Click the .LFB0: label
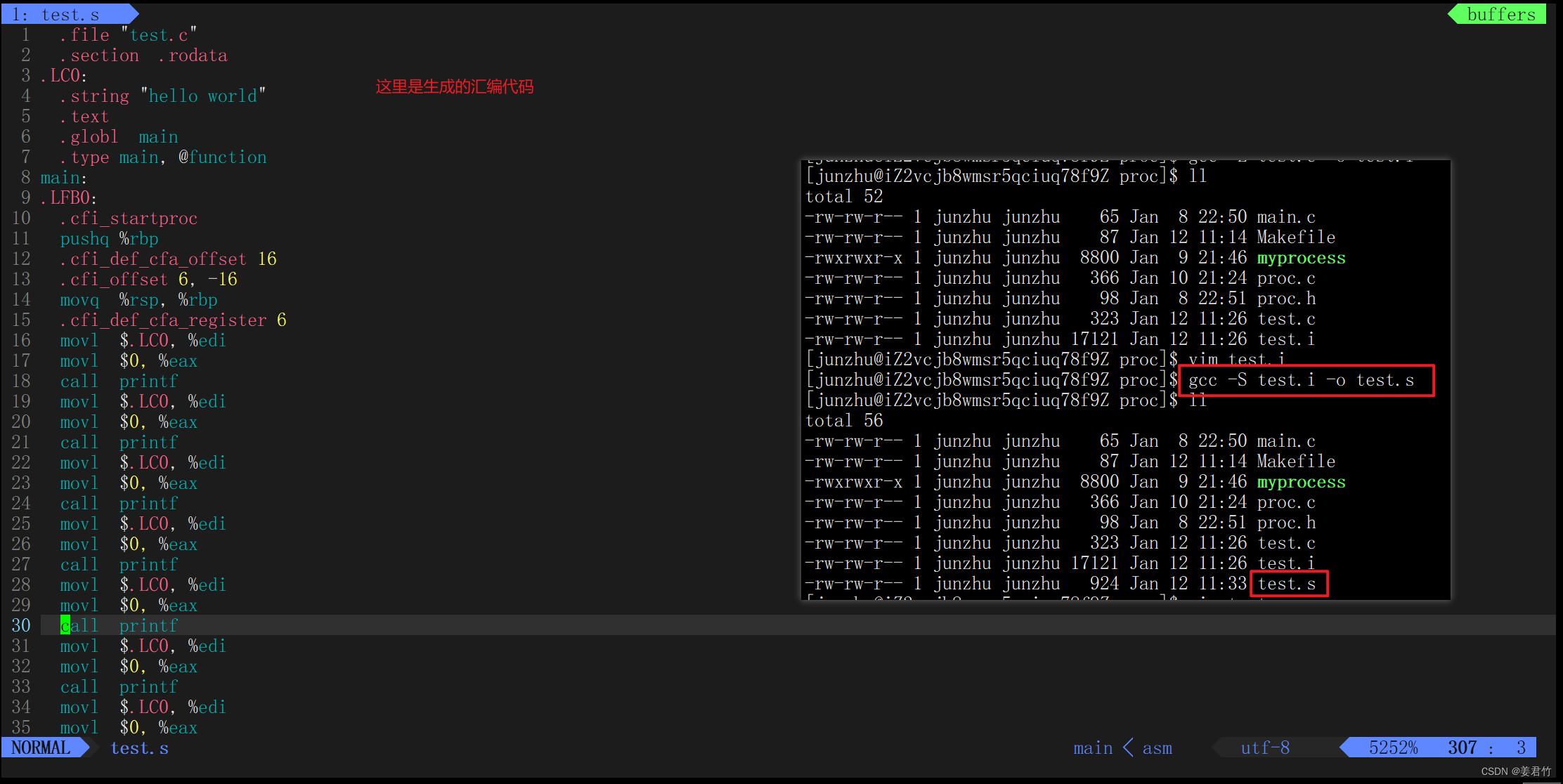This screenshot has height=784, width=1563. (x=68, y=197)
